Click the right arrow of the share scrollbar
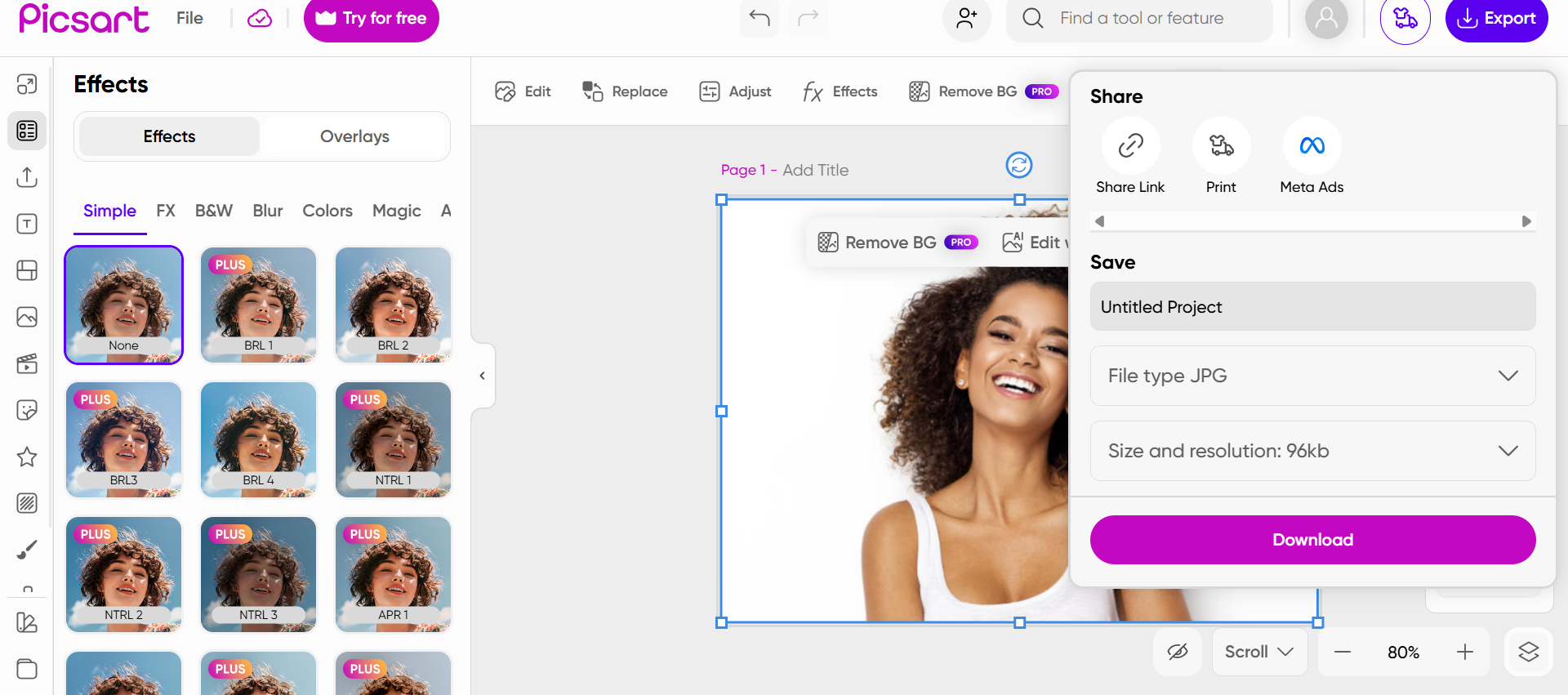The height and width of the screenshot is (695, 1568). [1526, 221]
